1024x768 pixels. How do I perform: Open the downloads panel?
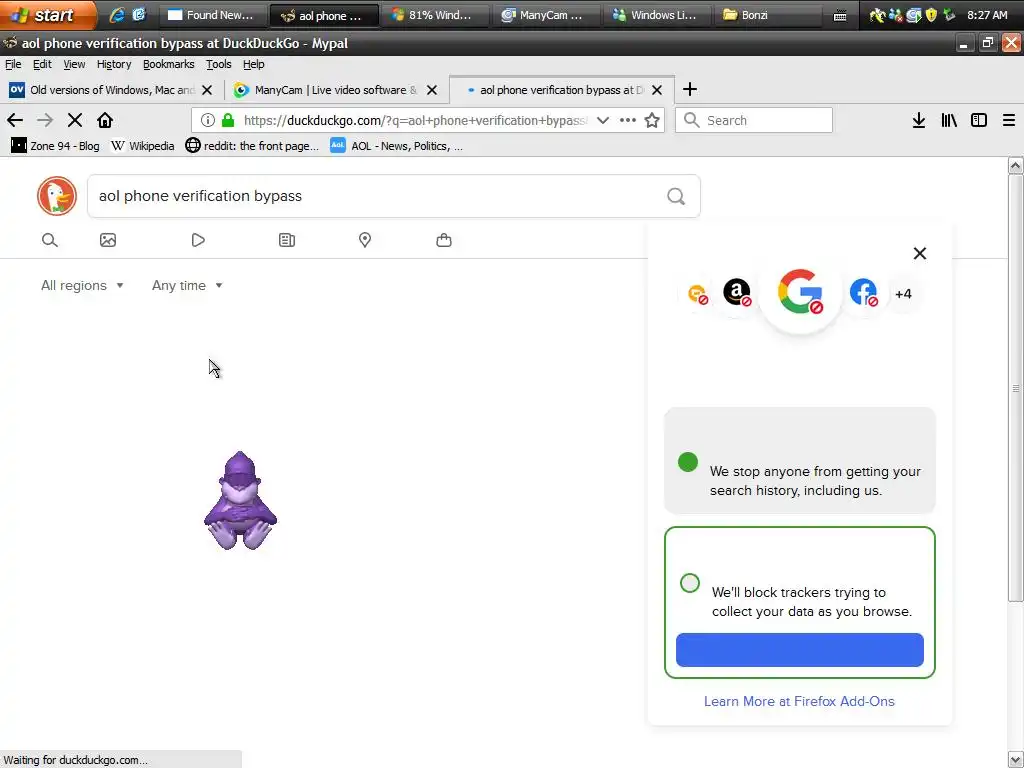(919, 120)
